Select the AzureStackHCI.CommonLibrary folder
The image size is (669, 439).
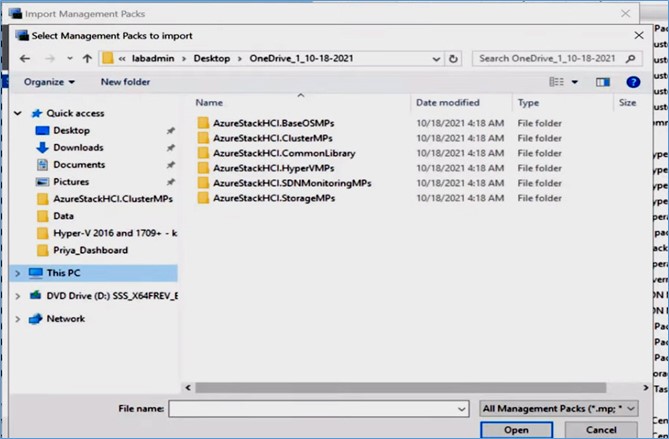tap(284, 153)
